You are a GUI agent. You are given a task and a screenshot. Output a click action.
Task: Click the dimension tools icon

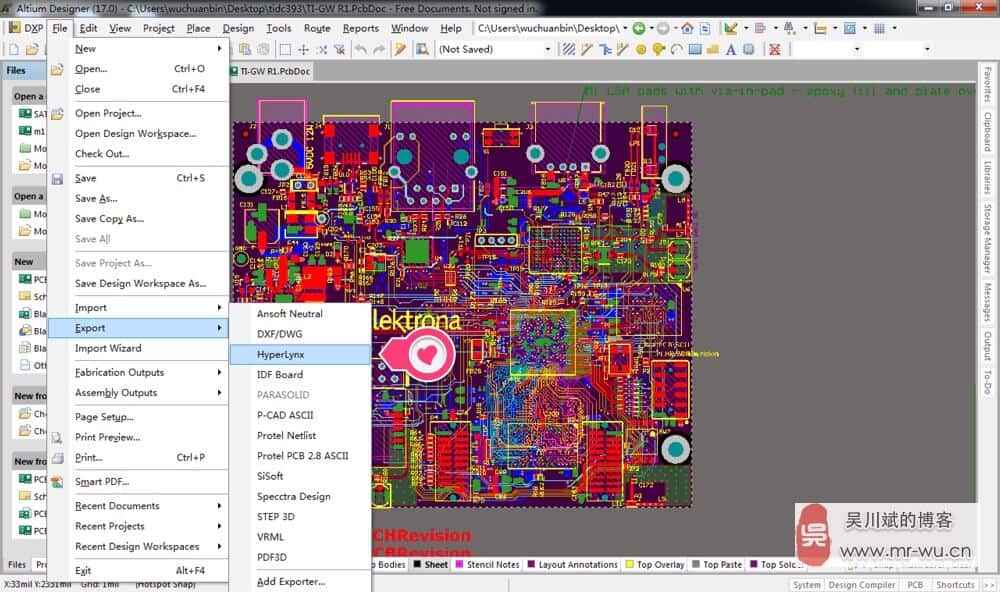click(820, 28)
